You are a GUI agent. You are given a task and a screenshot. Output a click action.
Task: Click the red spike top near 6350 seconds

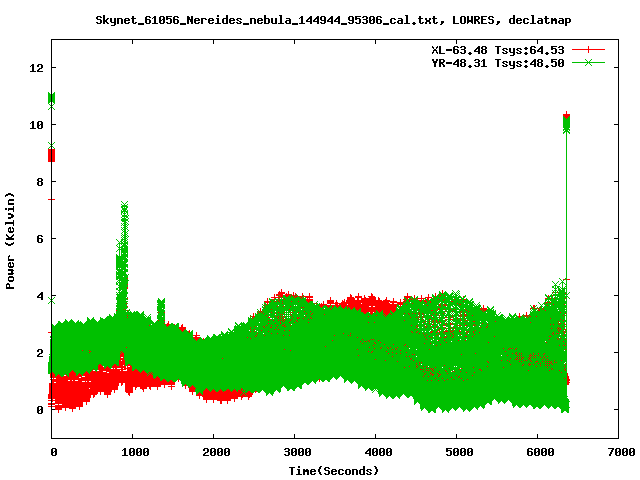[x=567, y=117]
